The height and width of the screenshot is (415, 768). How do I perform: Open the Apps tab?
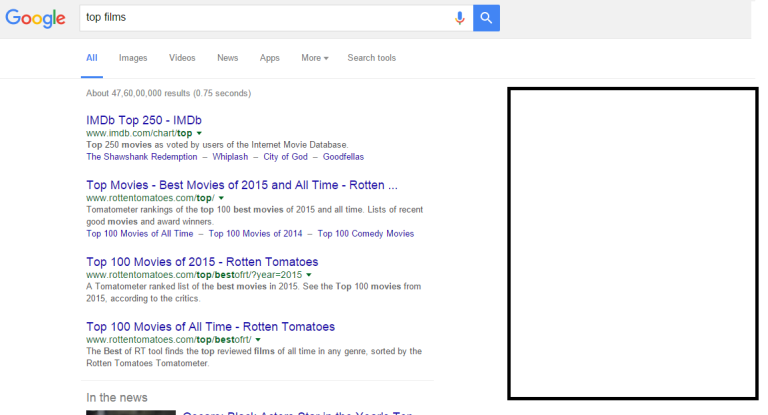point(269,58)
